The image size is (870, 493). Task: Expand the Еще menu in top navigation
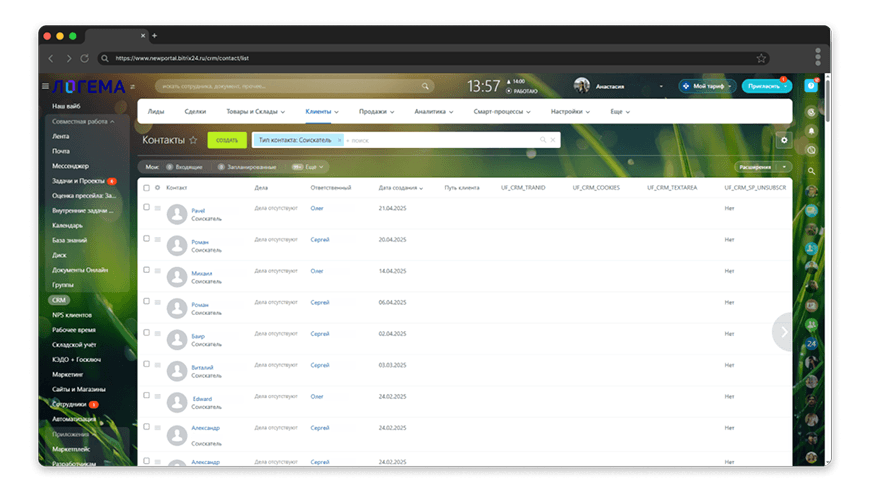(x=620, y=112)
